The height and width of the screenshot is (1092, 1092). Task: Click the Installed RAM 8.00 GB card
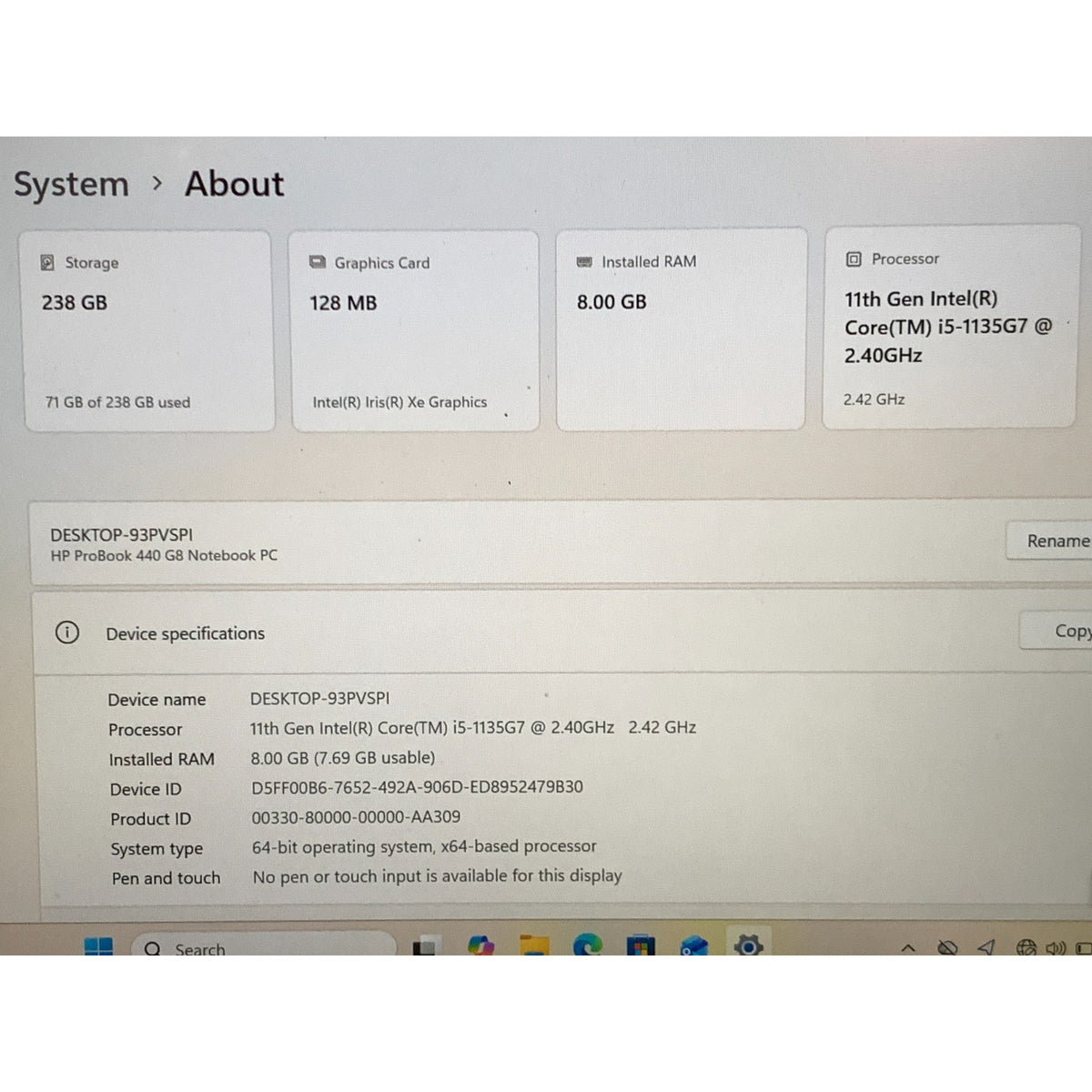click(x=682, y=329)
